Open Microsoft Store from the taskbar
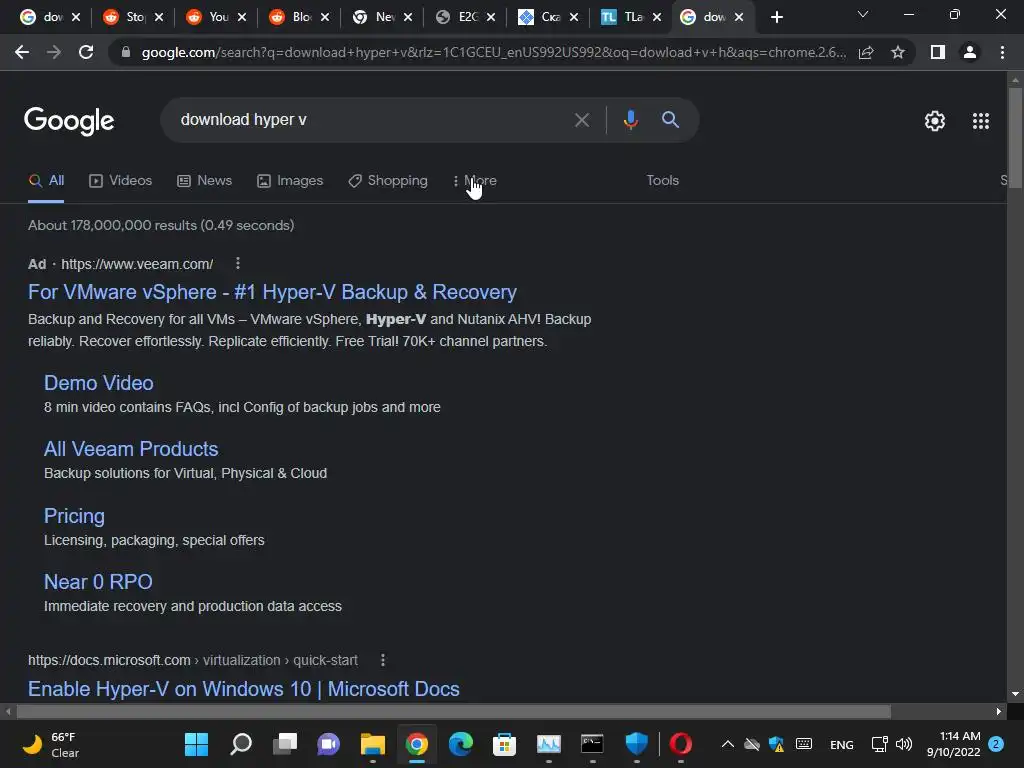1024x768 pixels. [504, 744]
